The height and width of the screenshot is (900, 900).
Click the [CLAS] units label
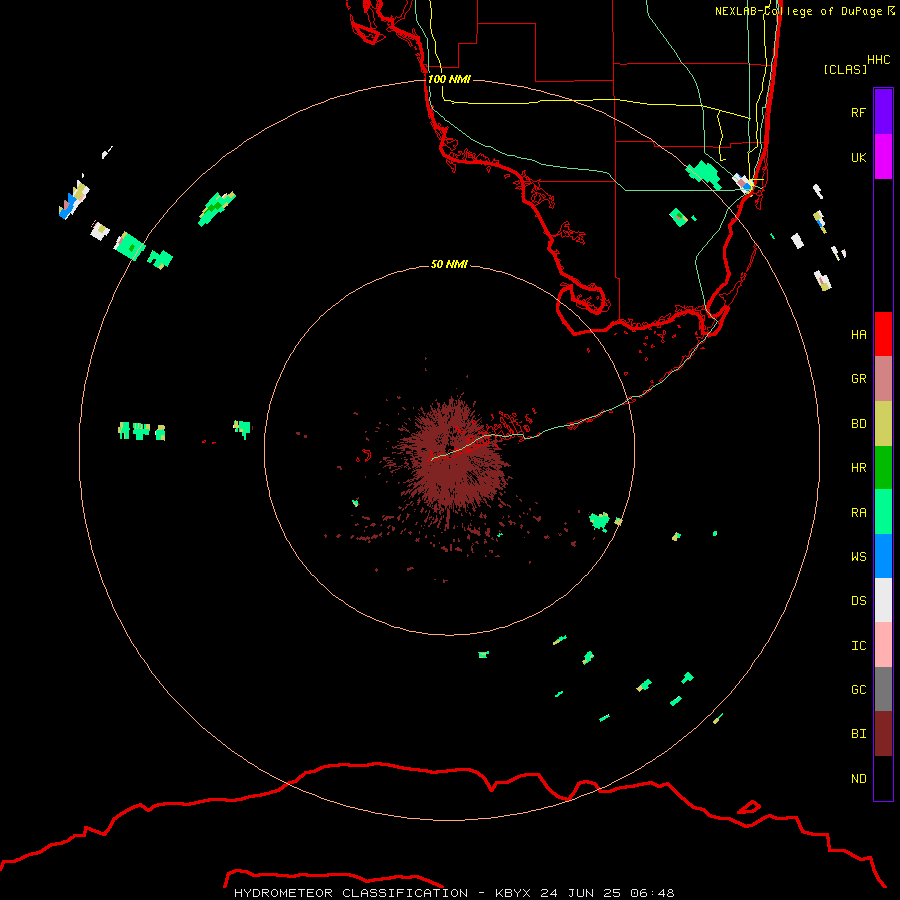845,70
